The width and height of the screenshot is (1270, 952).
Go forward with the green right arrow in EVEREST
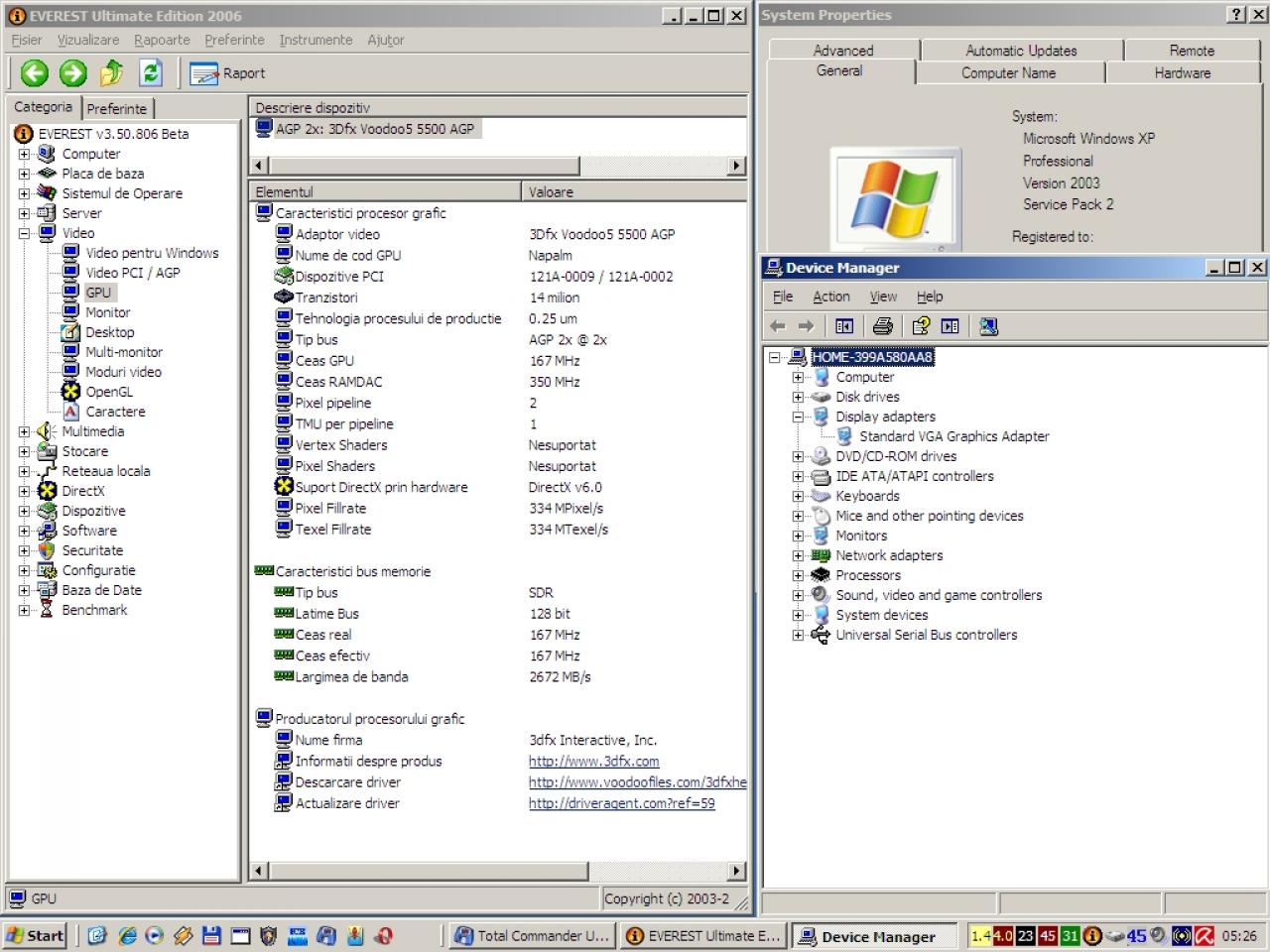coord(73,72)
